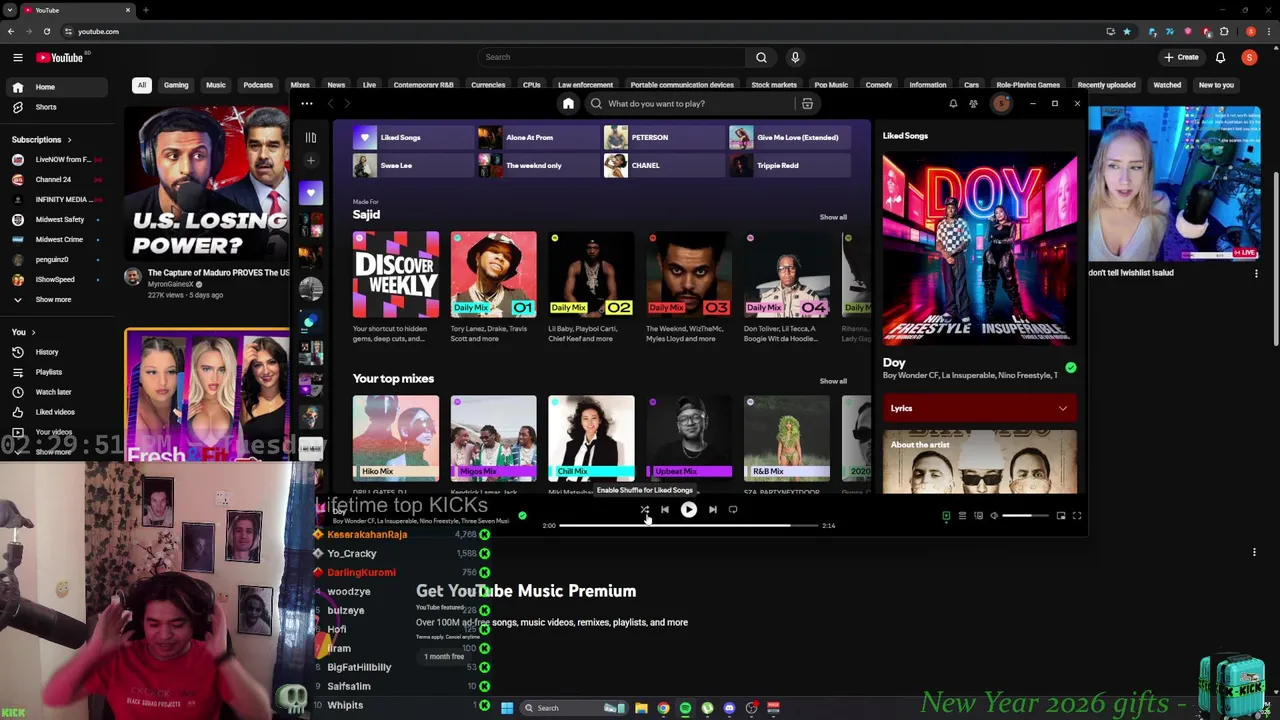The width and height of the screenshot is (1280, 720).
Task: Enable Shuffle for Liked Songs
Action: tap(645, 510)
